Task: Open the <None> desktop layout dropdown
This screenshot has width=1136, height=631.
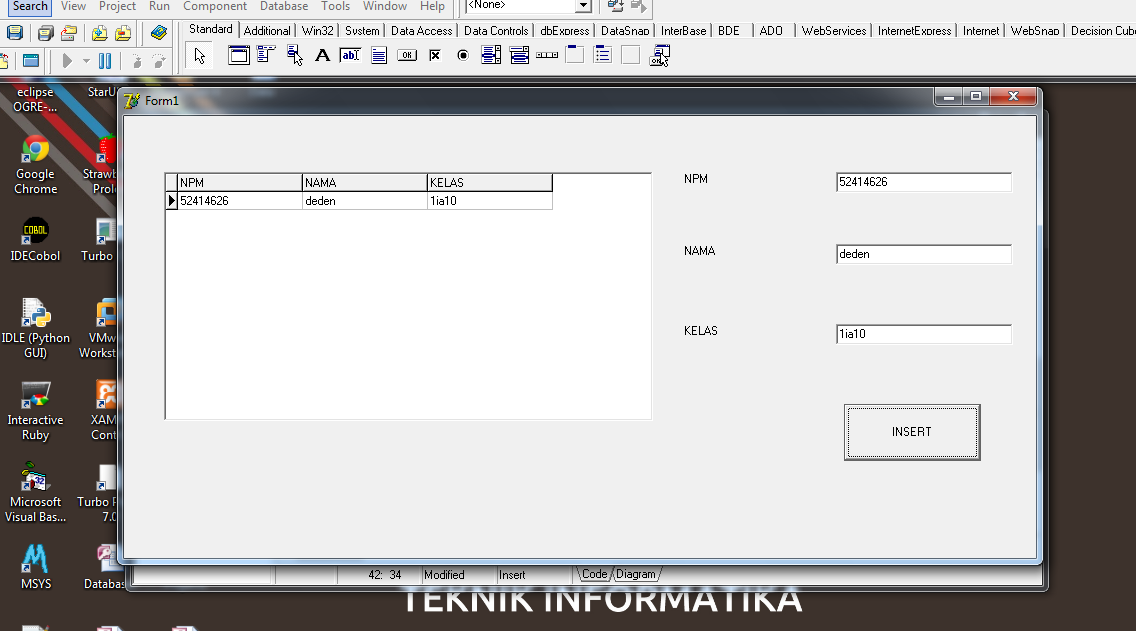Action: (583, 6)
